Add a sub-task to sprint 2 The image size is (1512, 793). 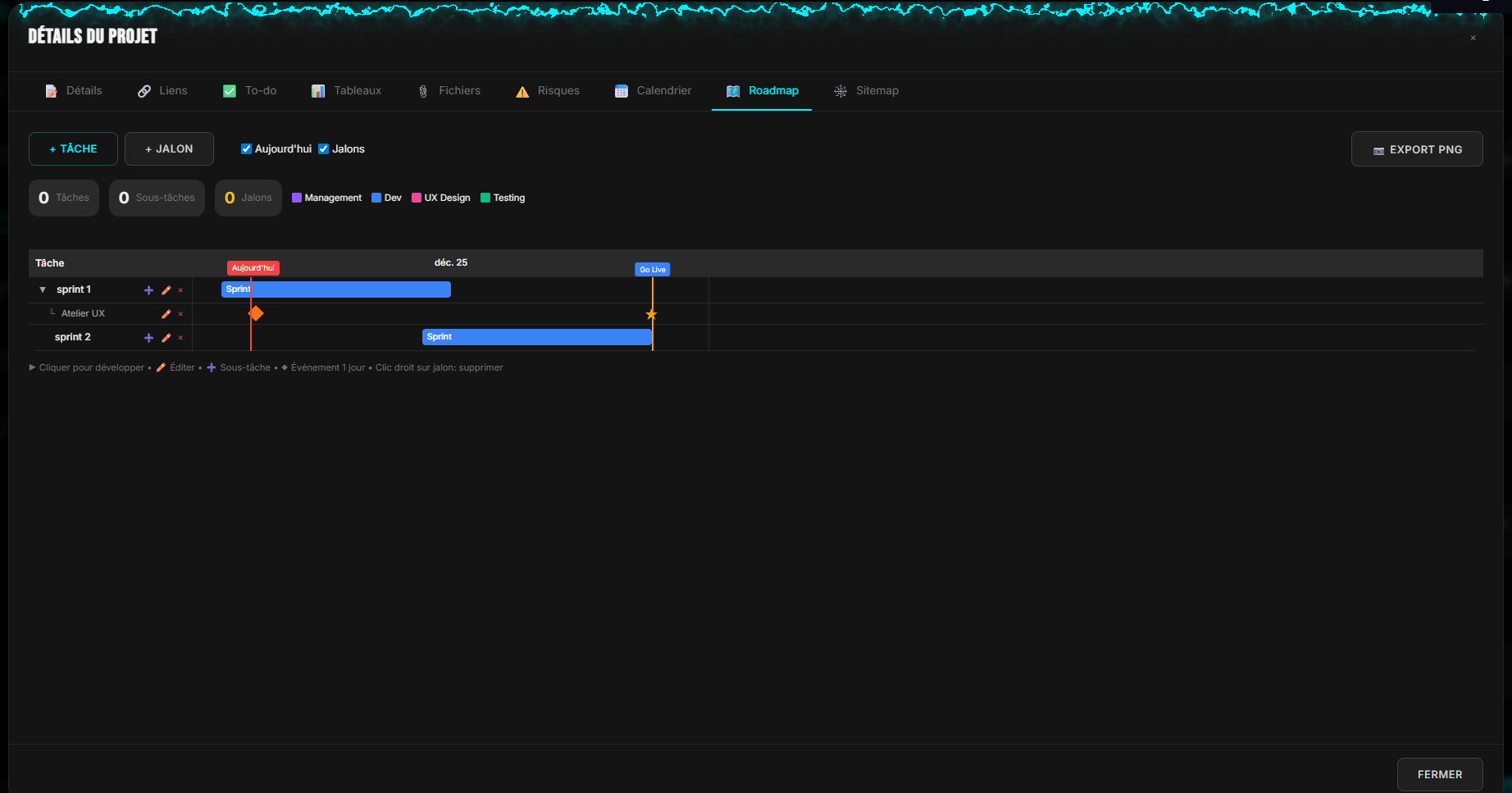coord(148,338)
